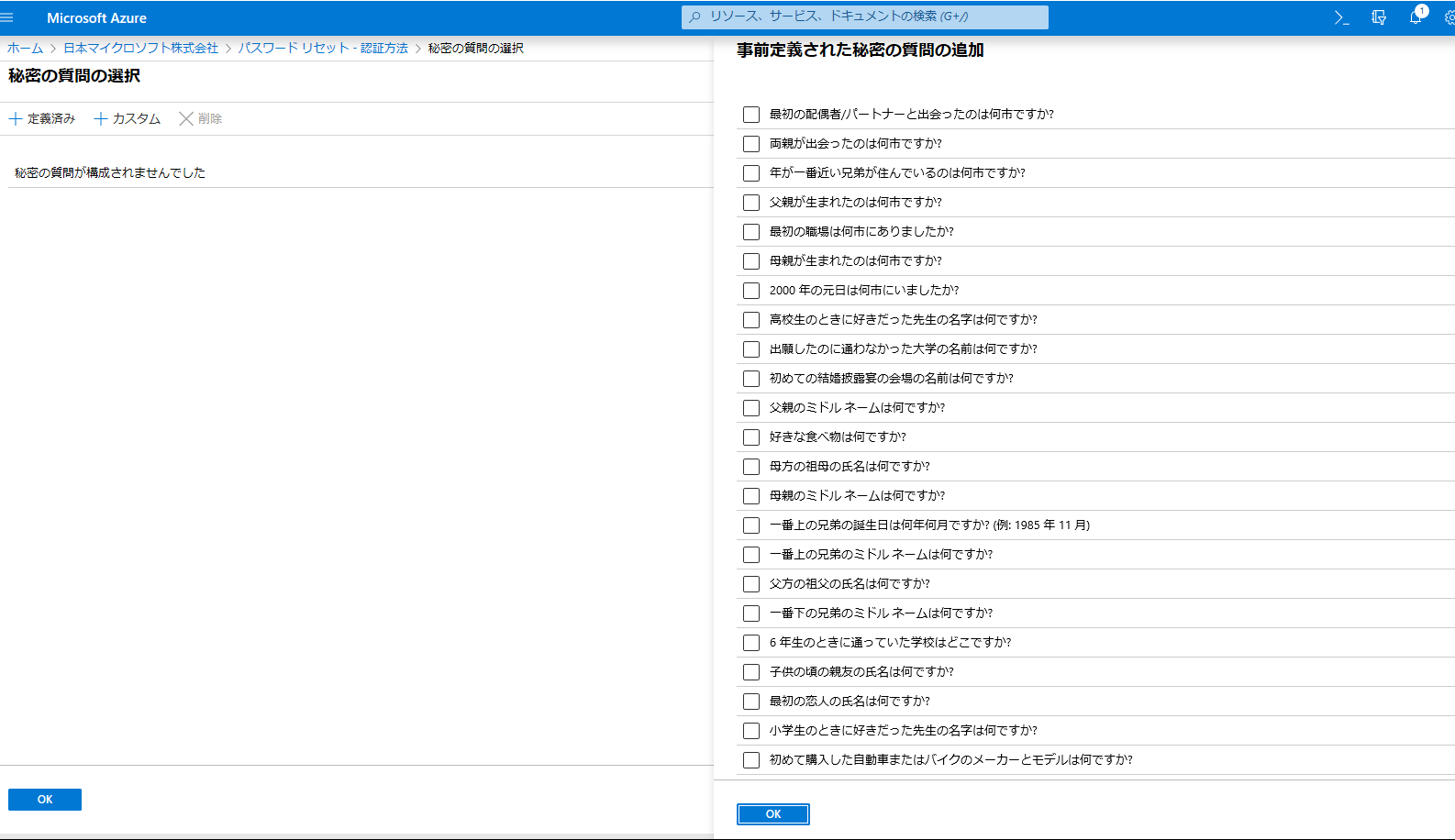The width and height of the screenshot is (1455, 840).
Task: Check 出願したのに通わなかった大学の名前は何ですか?
Action: coord(751,349)
